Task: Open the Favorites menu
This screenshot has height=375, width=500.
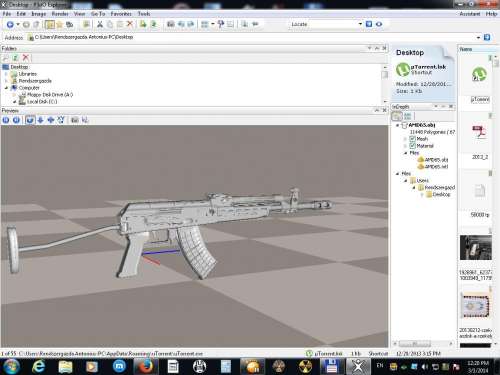Action: [121, 14]
